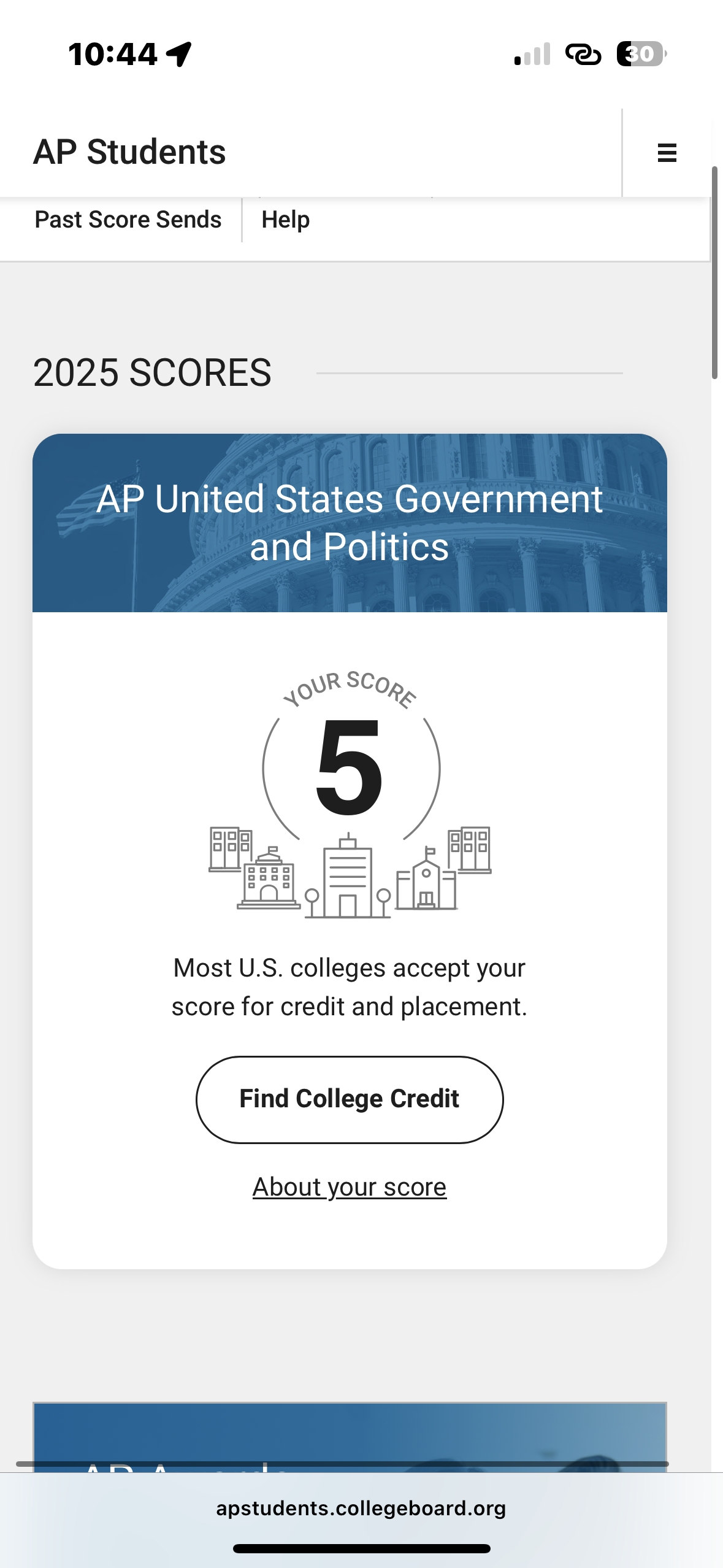Tap the AP Government and Politics banner

350,523
